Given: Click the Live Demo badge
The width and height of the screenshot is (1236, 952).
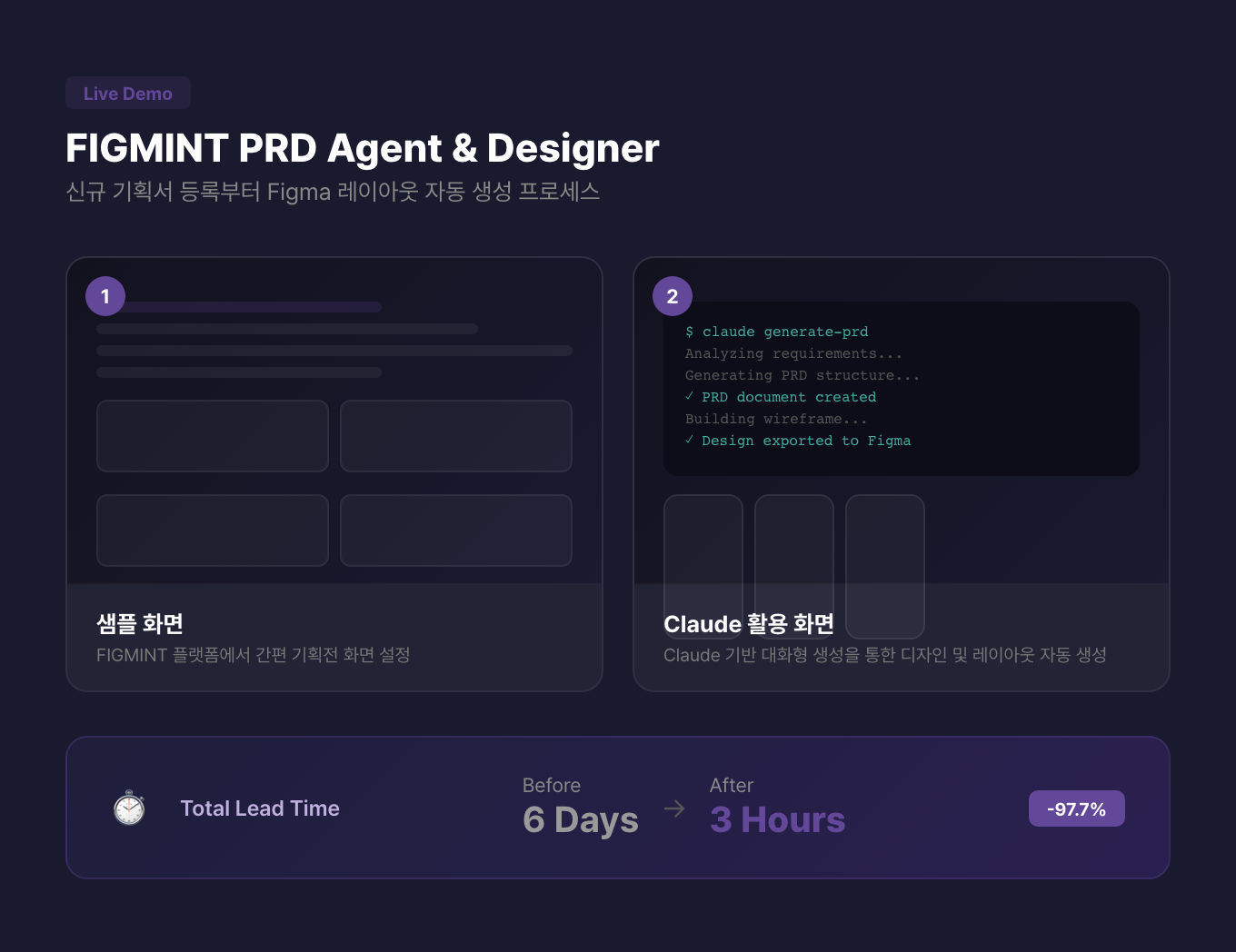Looking at the screenshot, I should pyautogui.click(x=128, y=94).
